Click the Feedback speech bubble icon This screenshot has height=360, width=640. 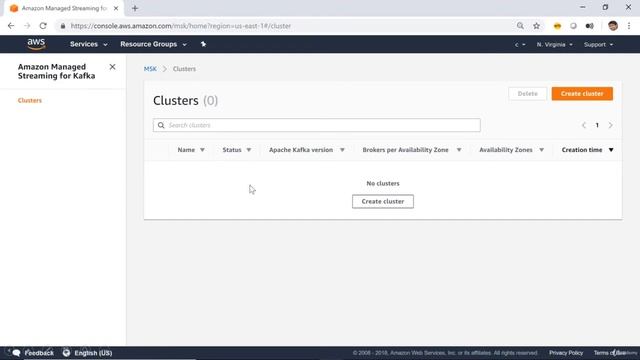click(x=16, y=353)
